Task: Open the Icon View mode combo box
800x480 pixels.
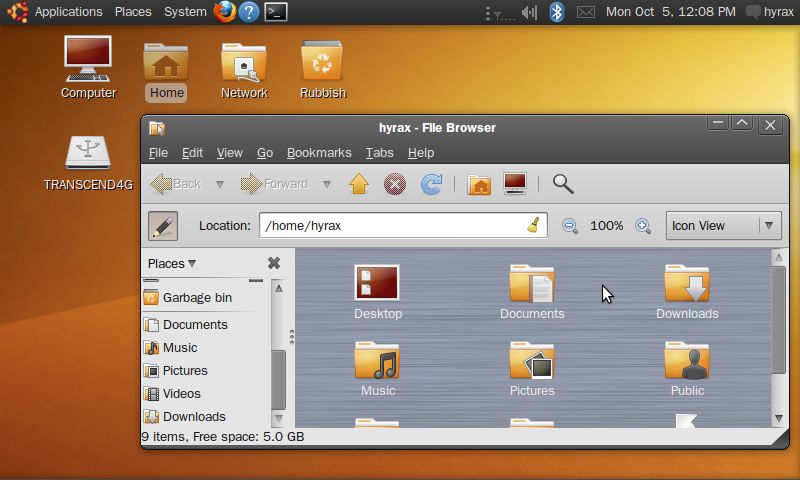Action: click(x=723, y=225)
